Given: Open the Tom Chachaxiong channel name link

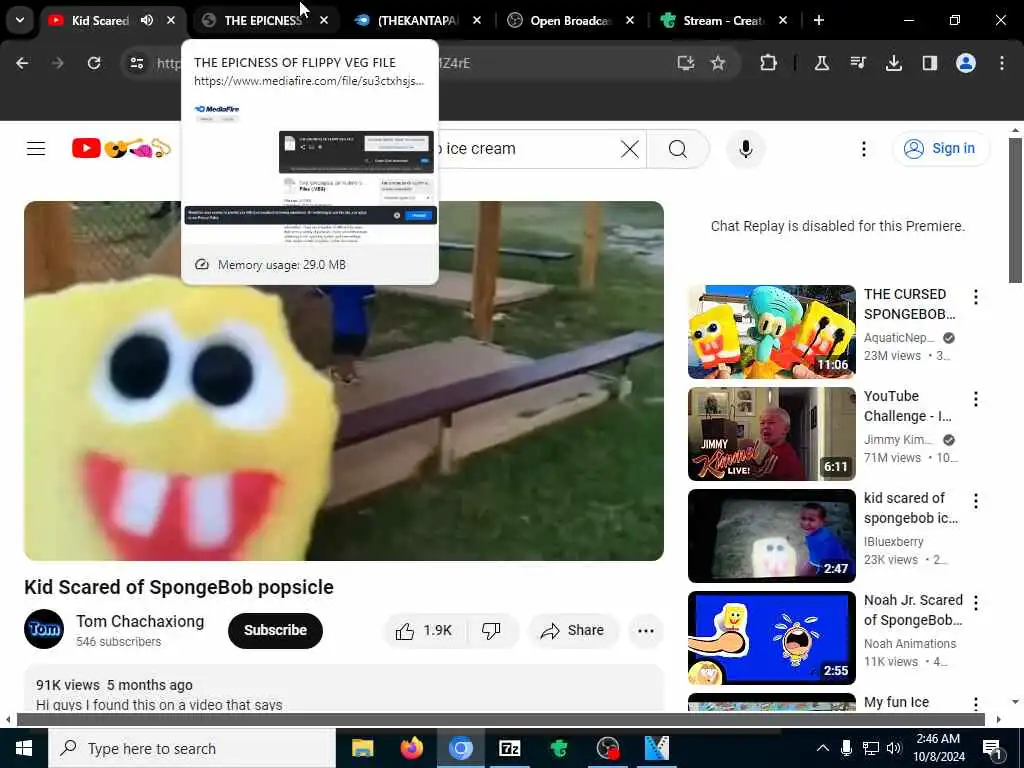Looking at the screenshot, I should click(x=140, y=621).
